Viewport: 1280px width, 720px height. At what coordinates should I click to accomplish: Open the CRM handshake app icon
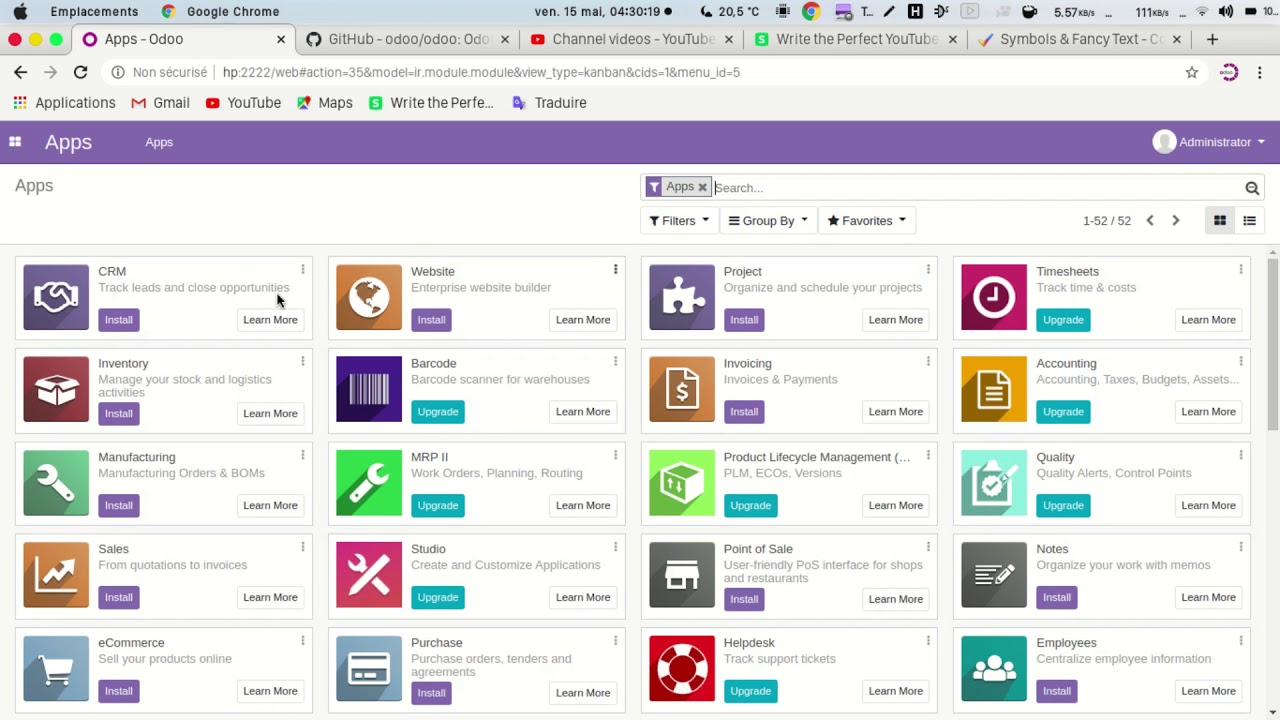56,297
